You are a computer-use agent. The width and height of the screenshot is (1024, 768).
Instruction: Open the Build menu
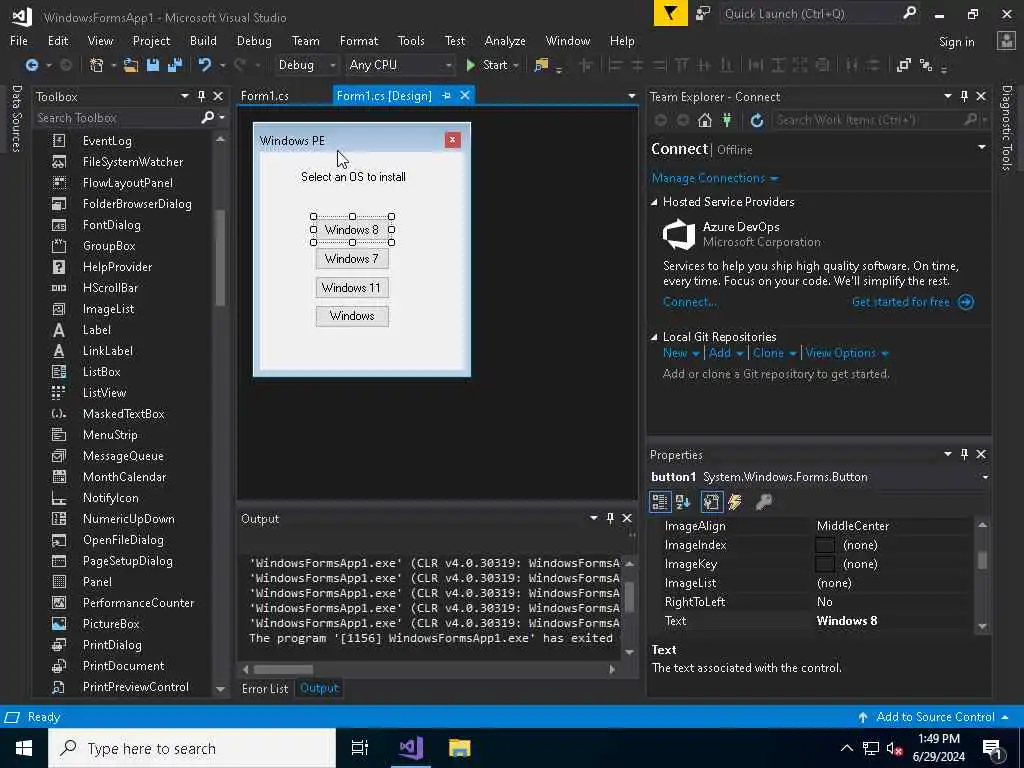pyautogui.click(x=203, y=40)
